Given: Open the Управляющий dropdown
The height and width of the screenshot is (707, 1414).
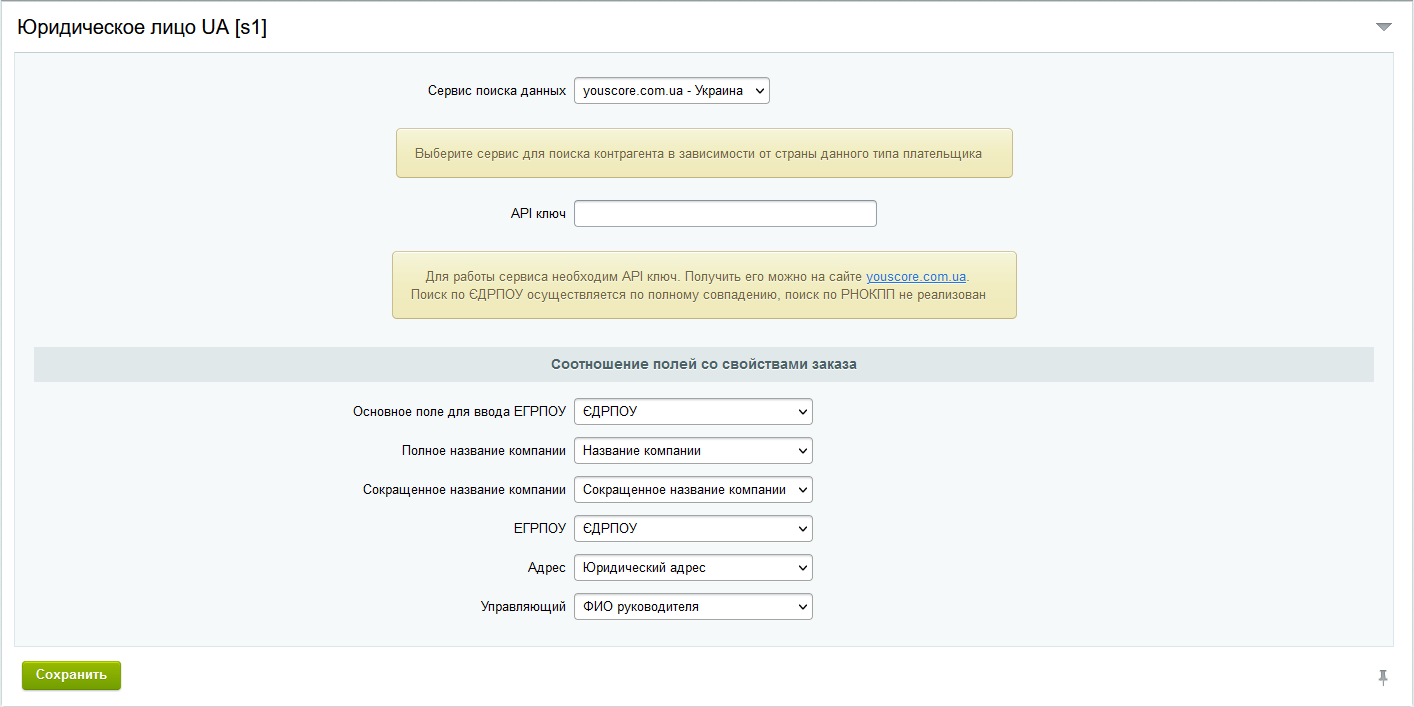Looking at the screenshot, I should click(x=693, y=607).
